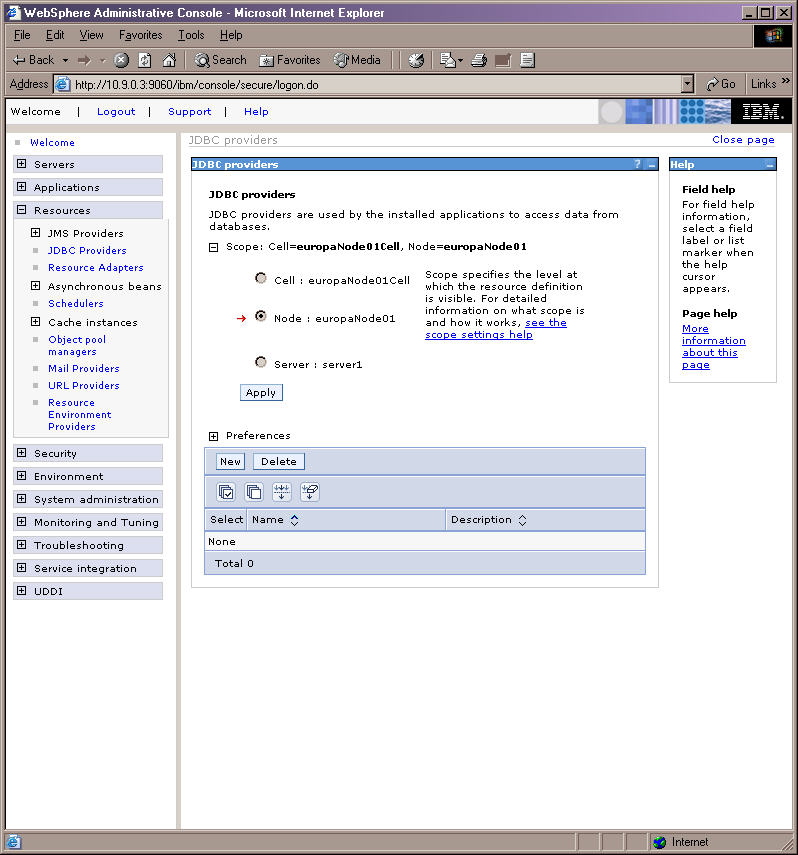Open the JDBC Providers navigation link
The image size is (798, 855).
(87, 250)
